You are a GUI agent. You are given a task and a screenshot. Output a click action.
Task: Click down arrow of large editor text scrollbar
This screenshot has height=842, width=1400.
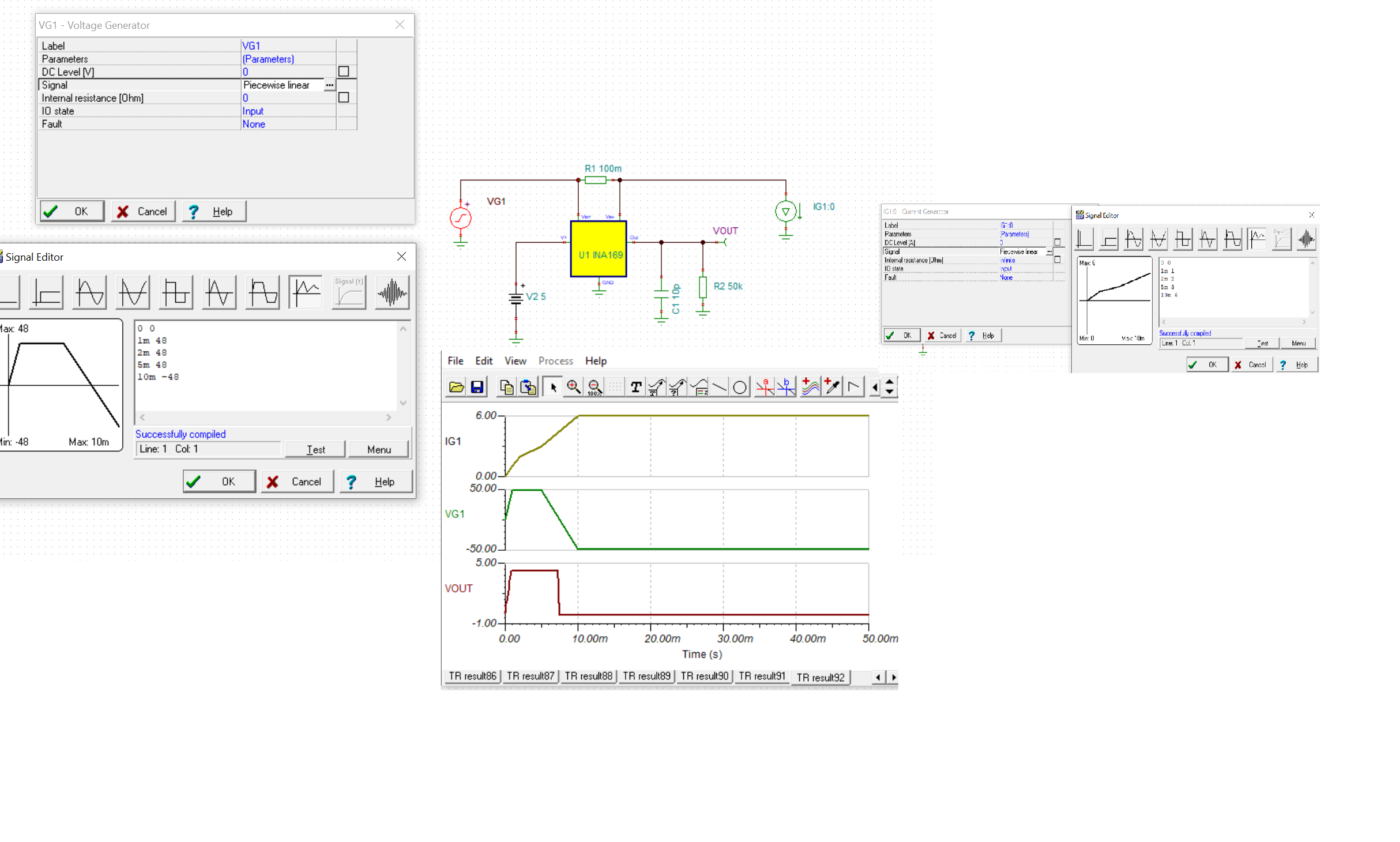pos(403,403)
